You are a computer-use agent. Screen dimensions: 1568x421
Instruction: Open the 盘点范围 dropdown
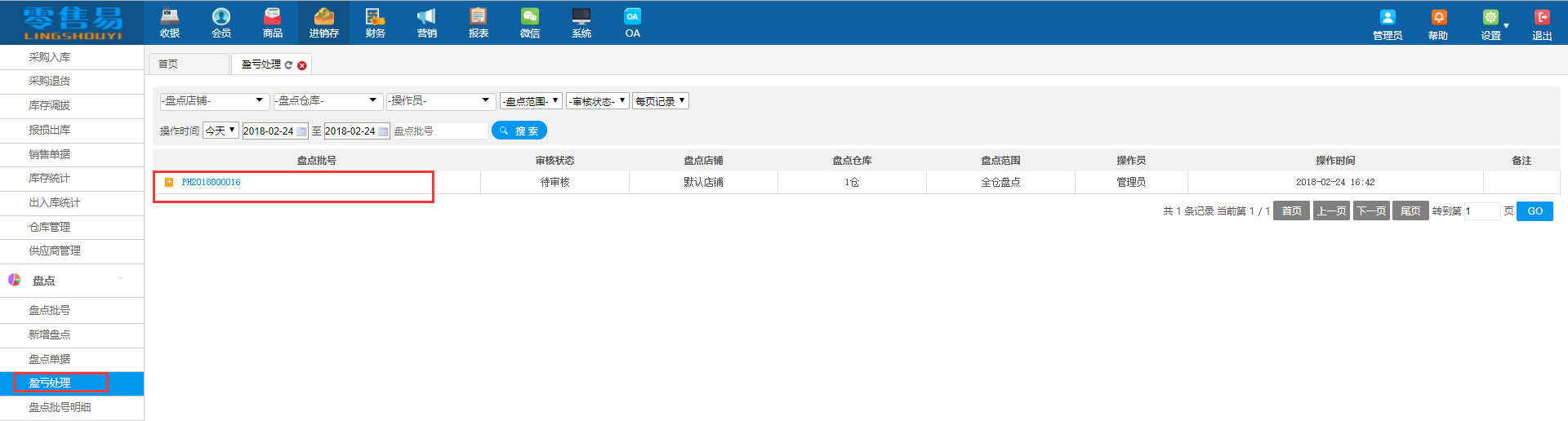[x=532, y=101]
